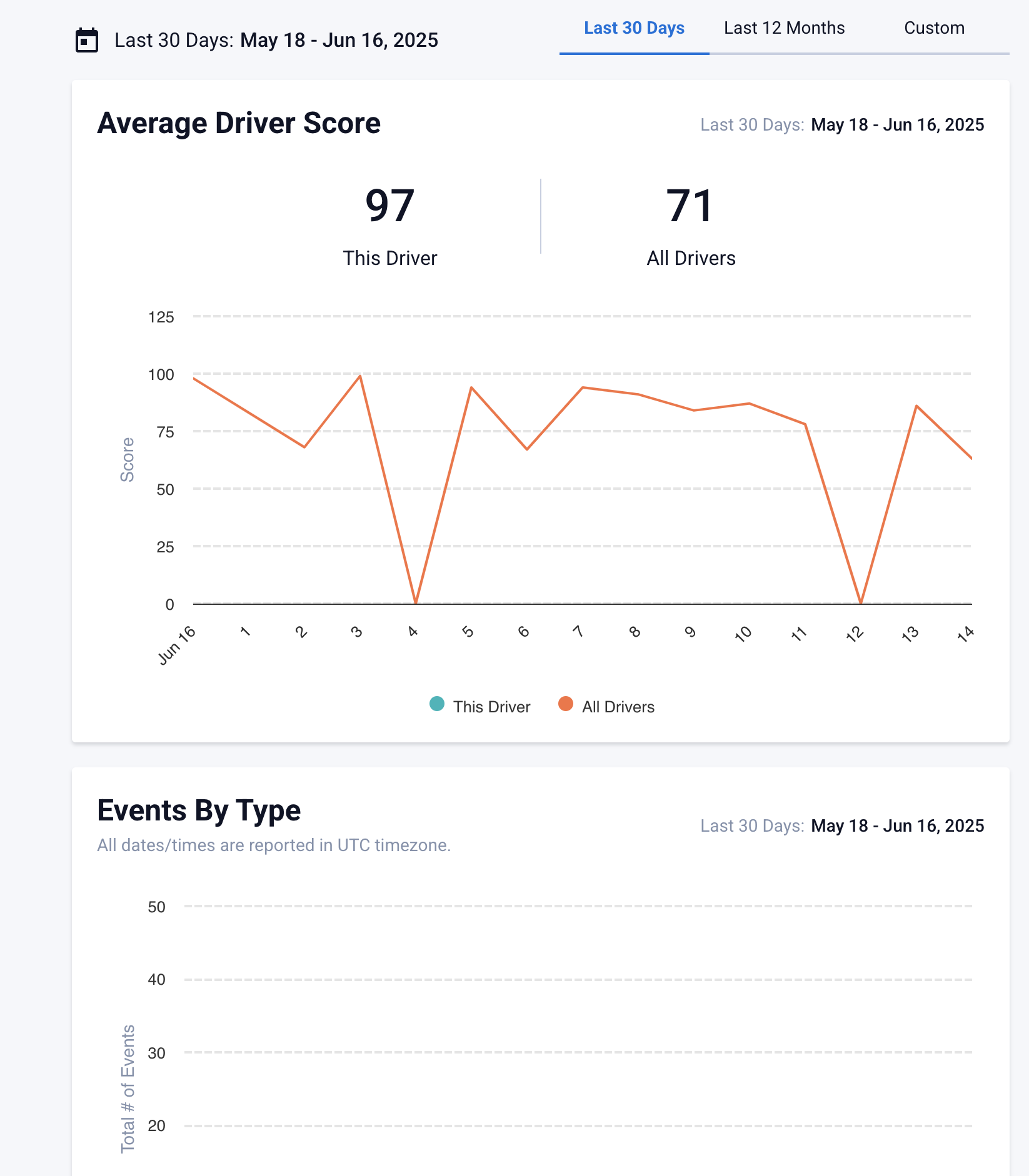Image resolution: width=1029 pixels, height=1176 pixels.
Task: Open the Custom date range tab
Action: (x=934, y=28)
